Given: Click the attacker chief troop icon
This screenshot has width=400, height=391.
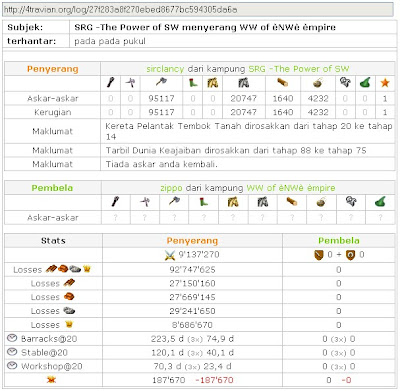Looking at the screenshot, I should 345,82.
